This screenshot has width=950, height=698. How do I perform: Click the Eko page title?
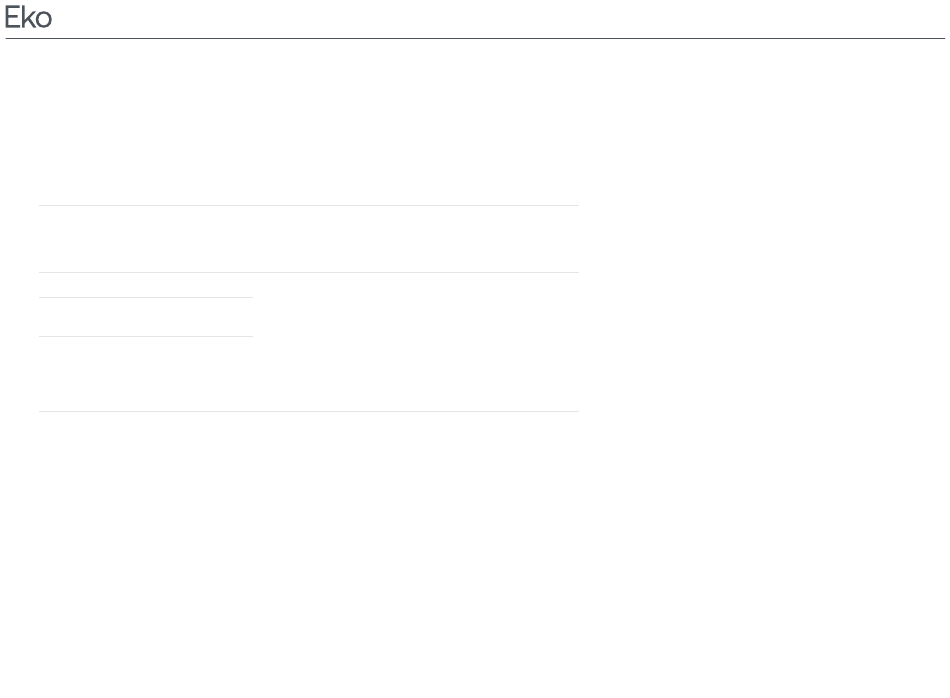tap(28, 18)
